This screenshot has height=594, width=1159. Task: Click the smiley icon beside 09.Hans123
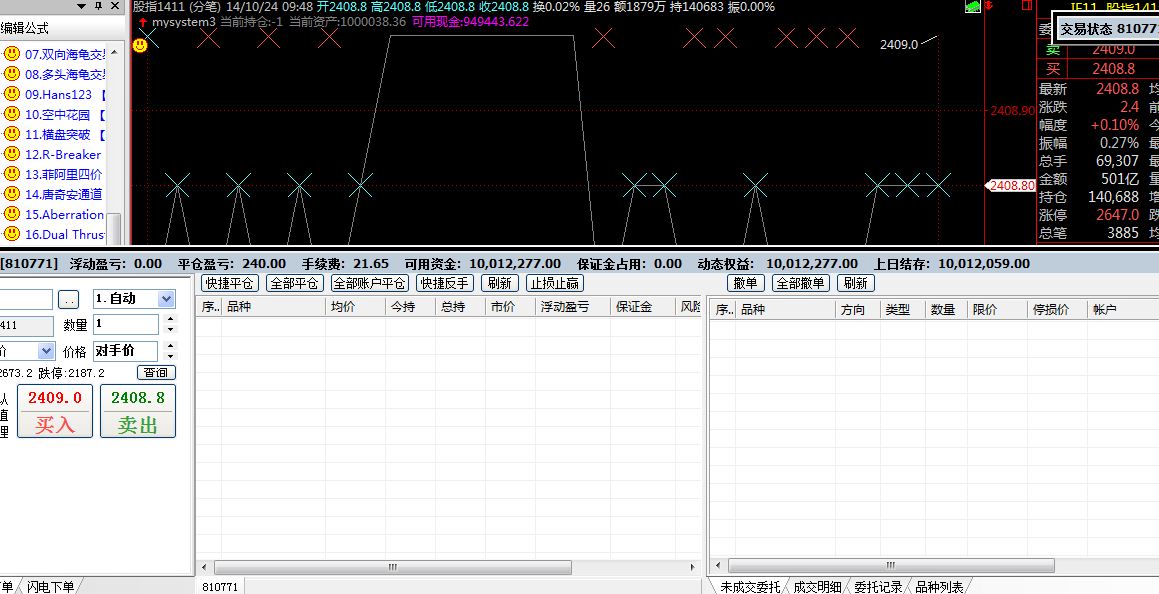click(11, 94)
